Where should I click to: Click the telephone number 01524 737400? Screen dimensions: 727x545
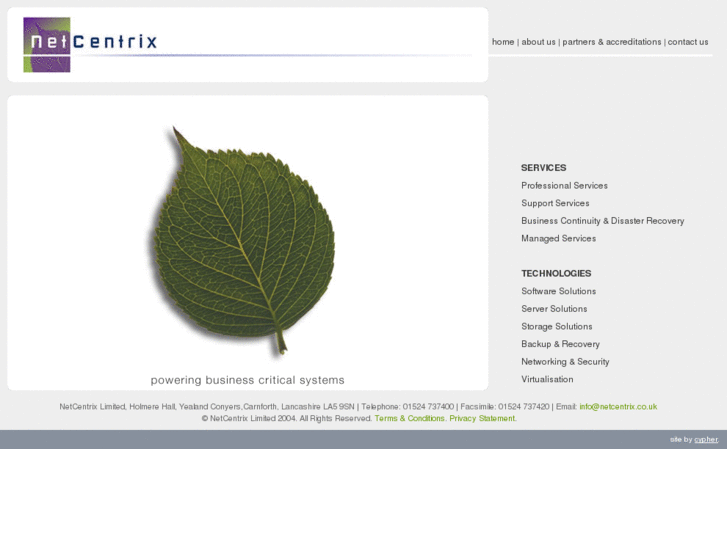click(428, 407)
